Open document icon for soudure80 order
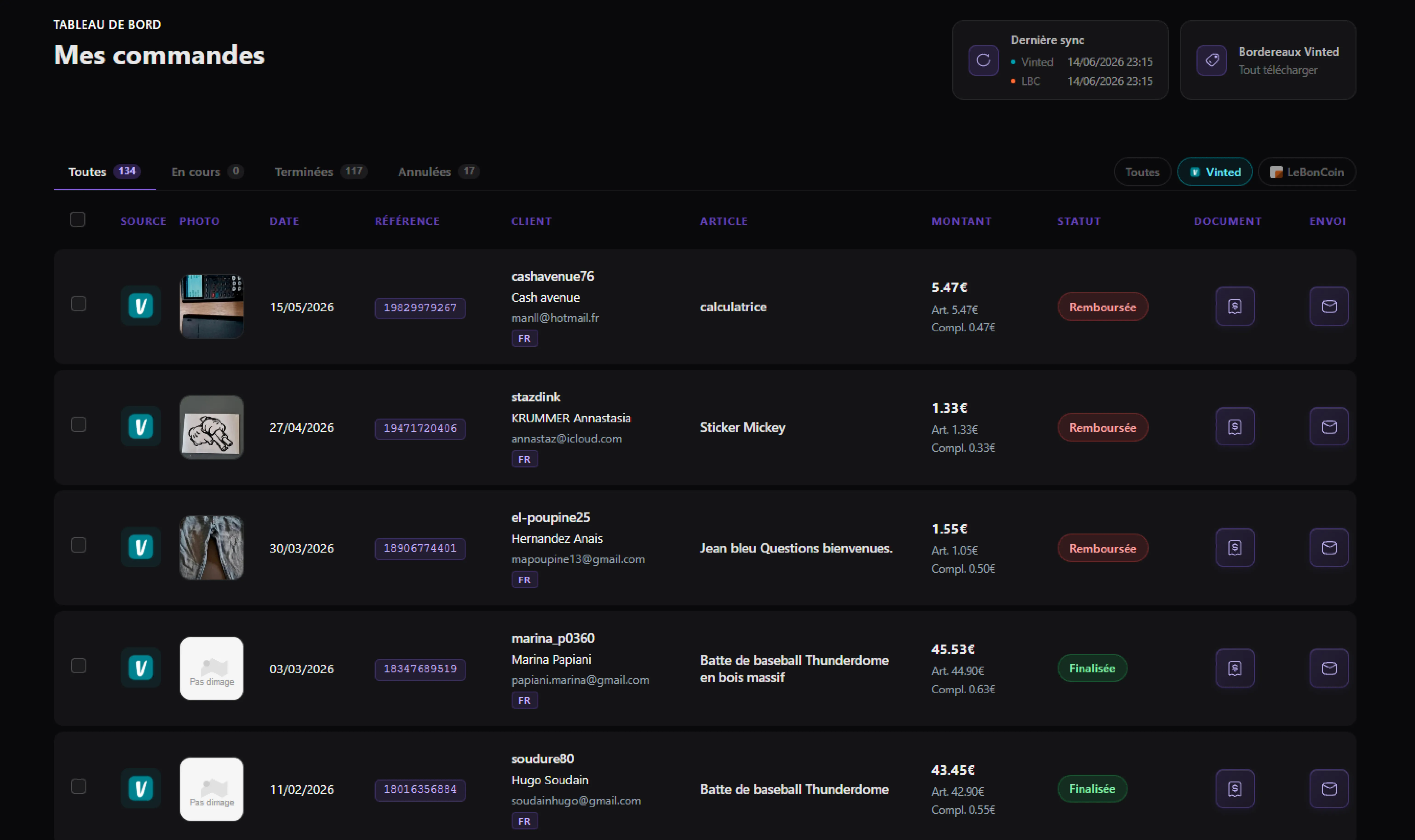1415x840 pixels. pos(1235,789)
